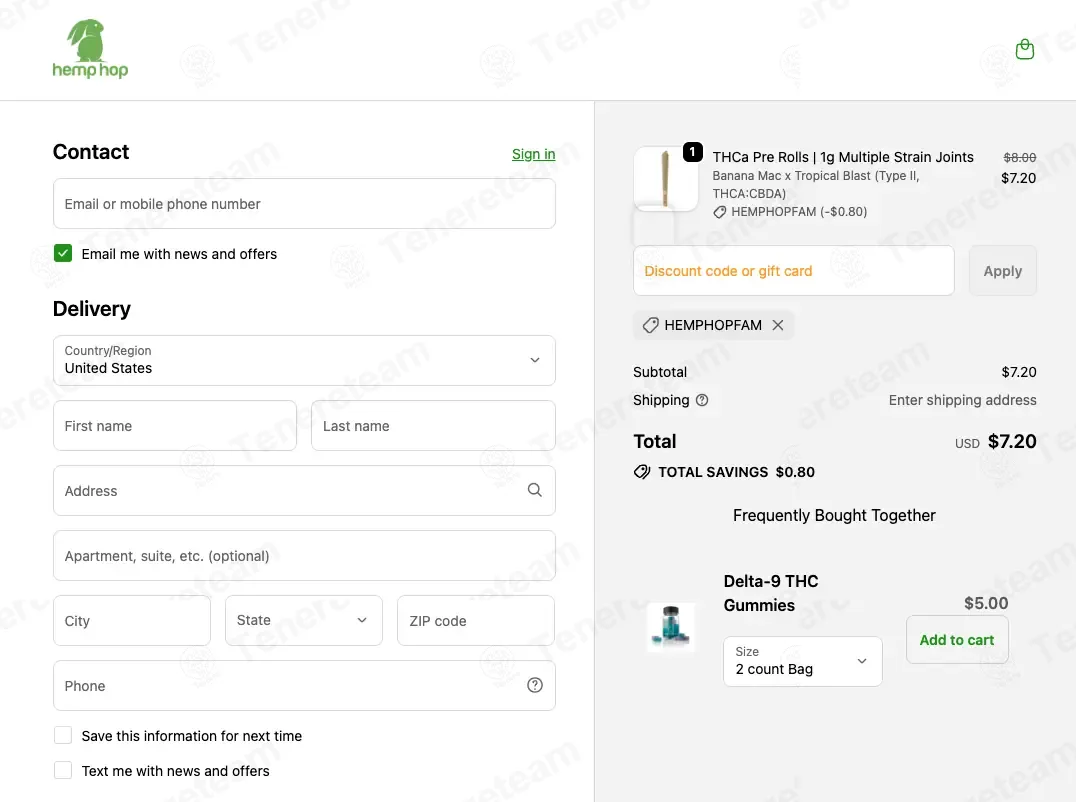Focus the Last name field
Viewport: 1076px width, 802px height.
pos(433,425)
